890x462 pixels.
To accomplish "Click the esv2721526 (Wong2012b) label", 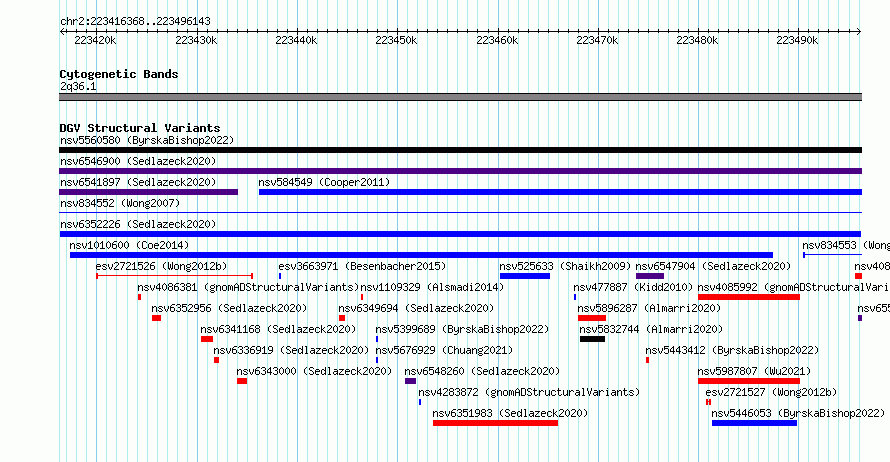I will pos(161,266).
